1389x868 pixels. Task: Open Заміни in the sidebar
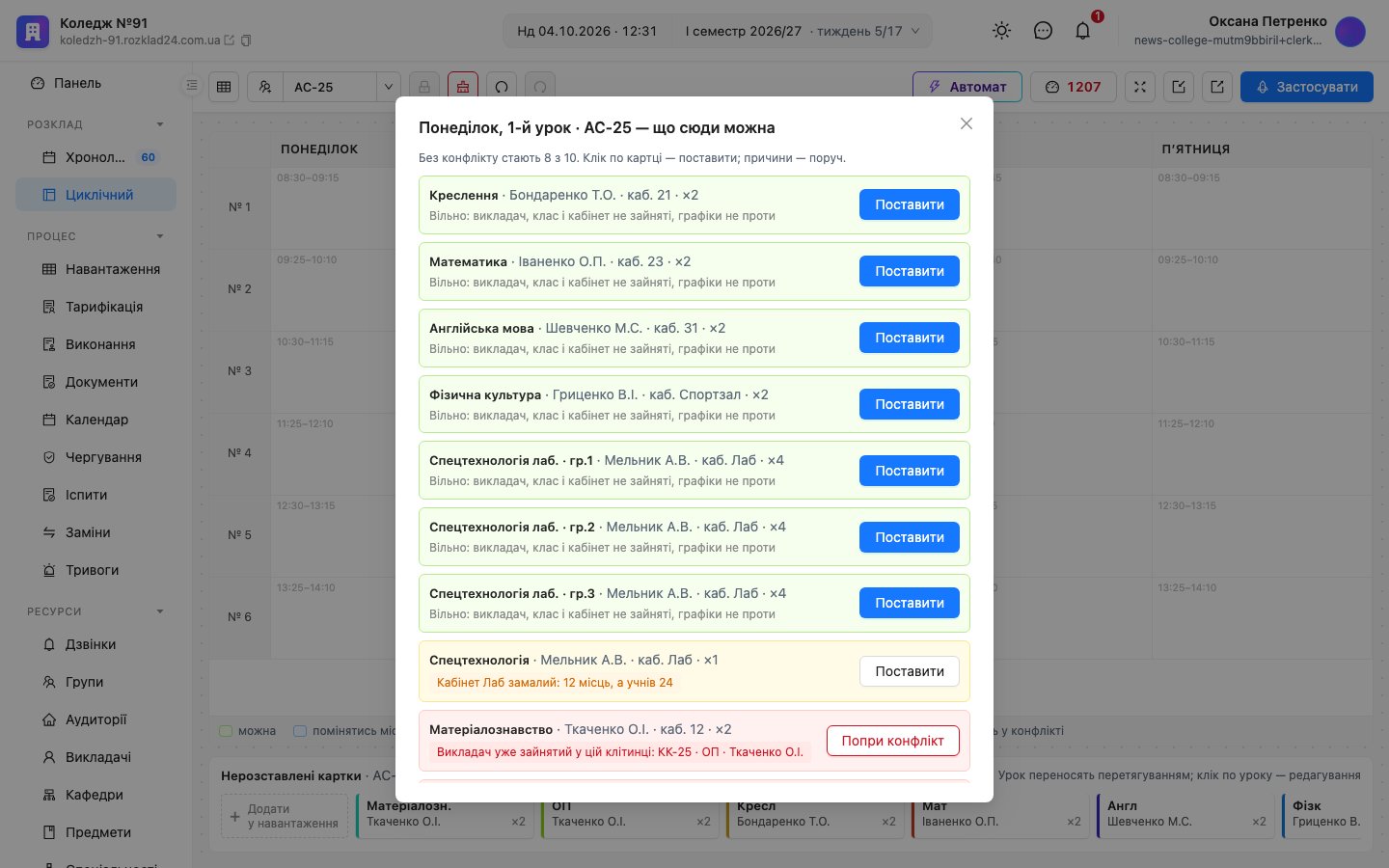(95, 532)
